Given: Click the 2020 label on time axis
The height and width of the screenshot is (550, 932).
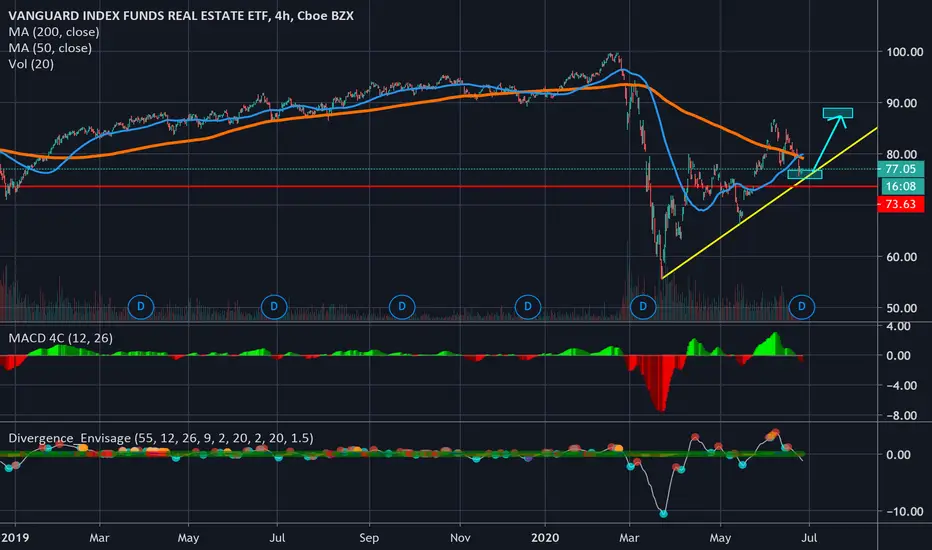Looking at the screenshot, I should click(x=544, y=538).
